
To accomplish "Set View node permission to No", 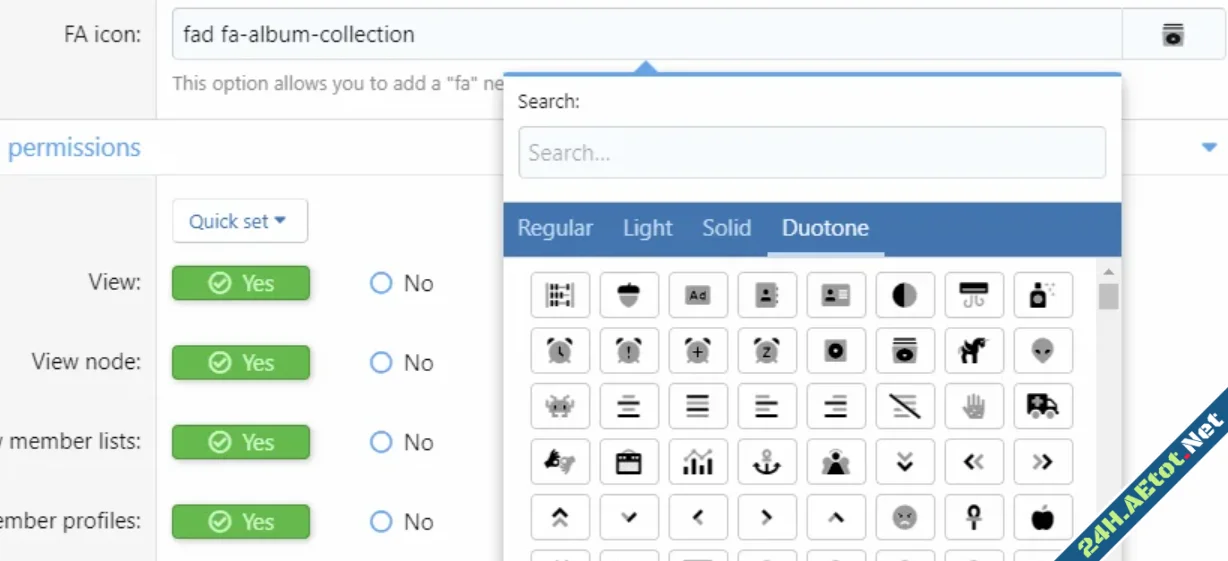I will point(381,362).
